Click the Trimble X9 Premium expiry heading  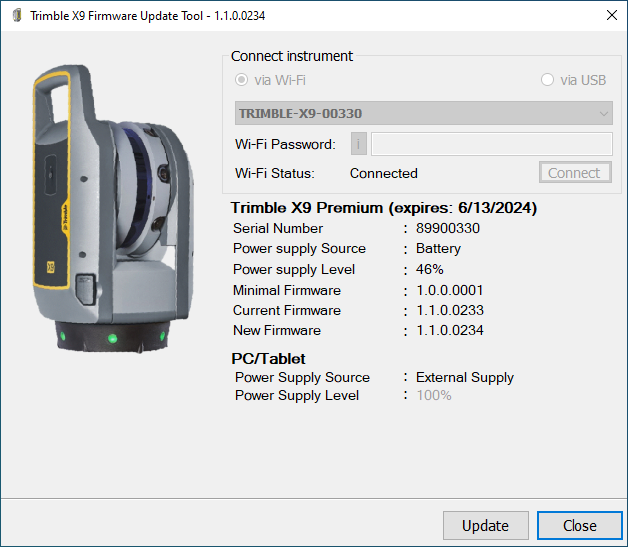point(384,207)
